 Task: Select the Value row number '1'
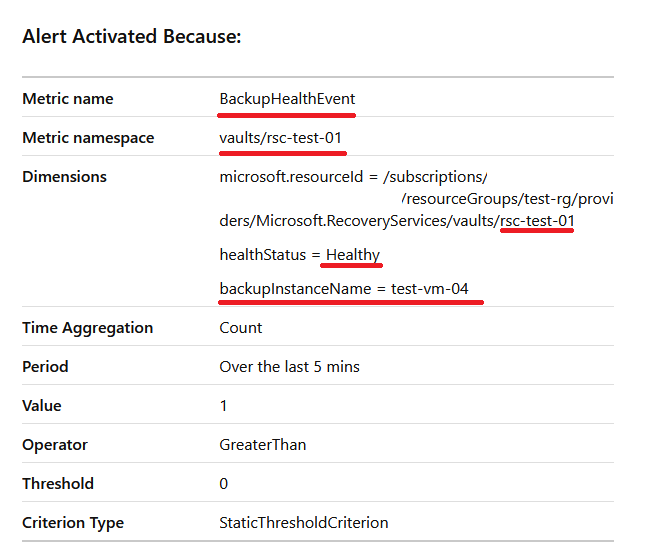pyautogui.click(x=223, y=406)
